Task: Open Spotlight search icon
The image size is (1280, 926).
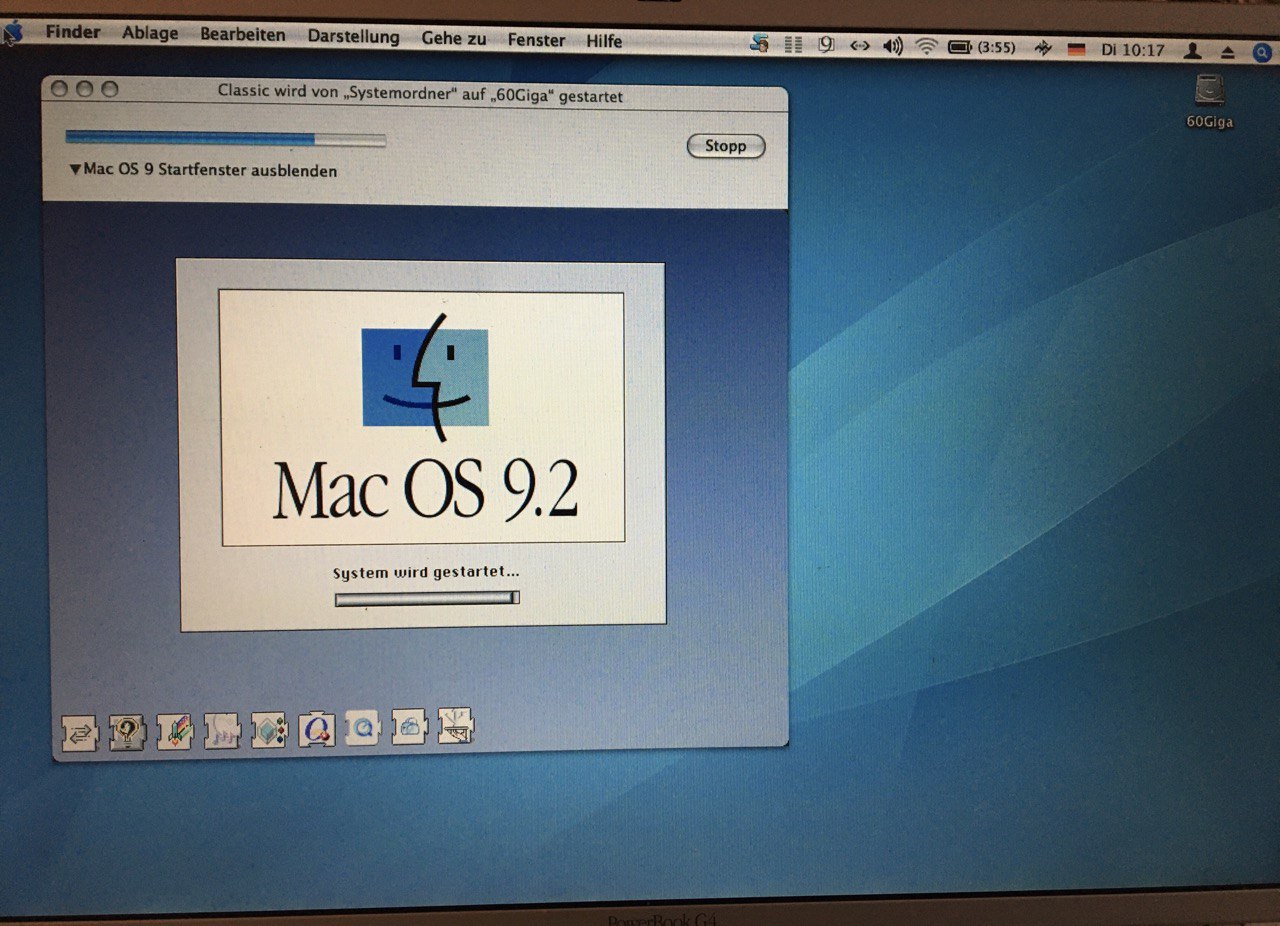Action: tap(1262, 52)
